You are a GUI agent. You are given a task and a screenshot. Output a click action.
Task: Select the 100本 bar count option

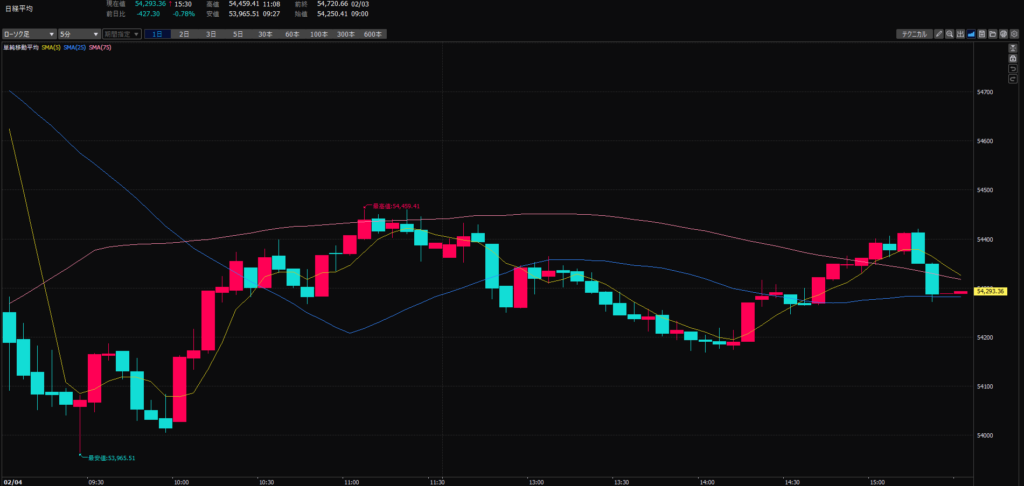click(x=318, y=34)
